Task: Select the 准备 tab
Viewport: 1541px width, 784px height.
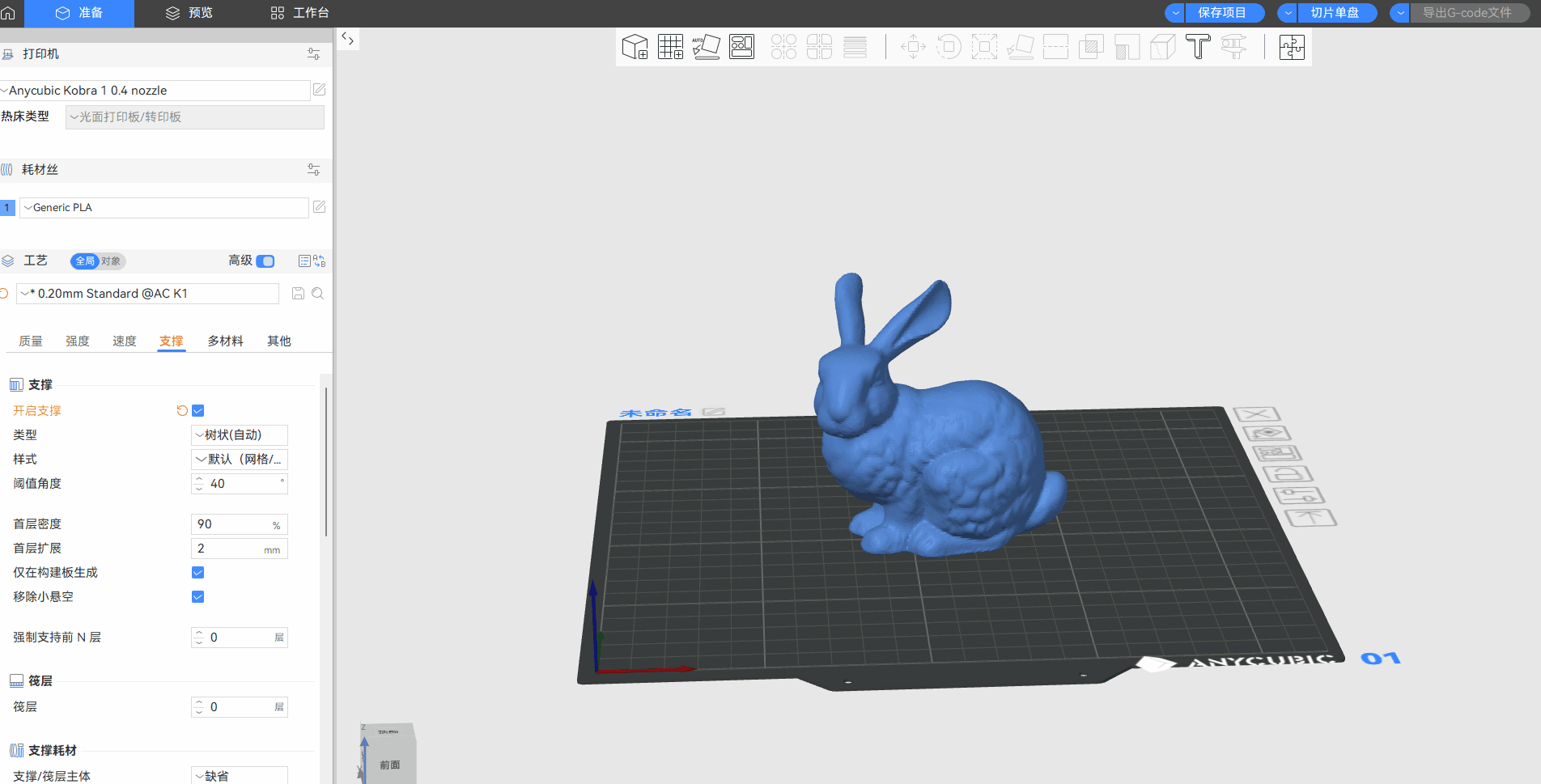Action: (79, 13)
